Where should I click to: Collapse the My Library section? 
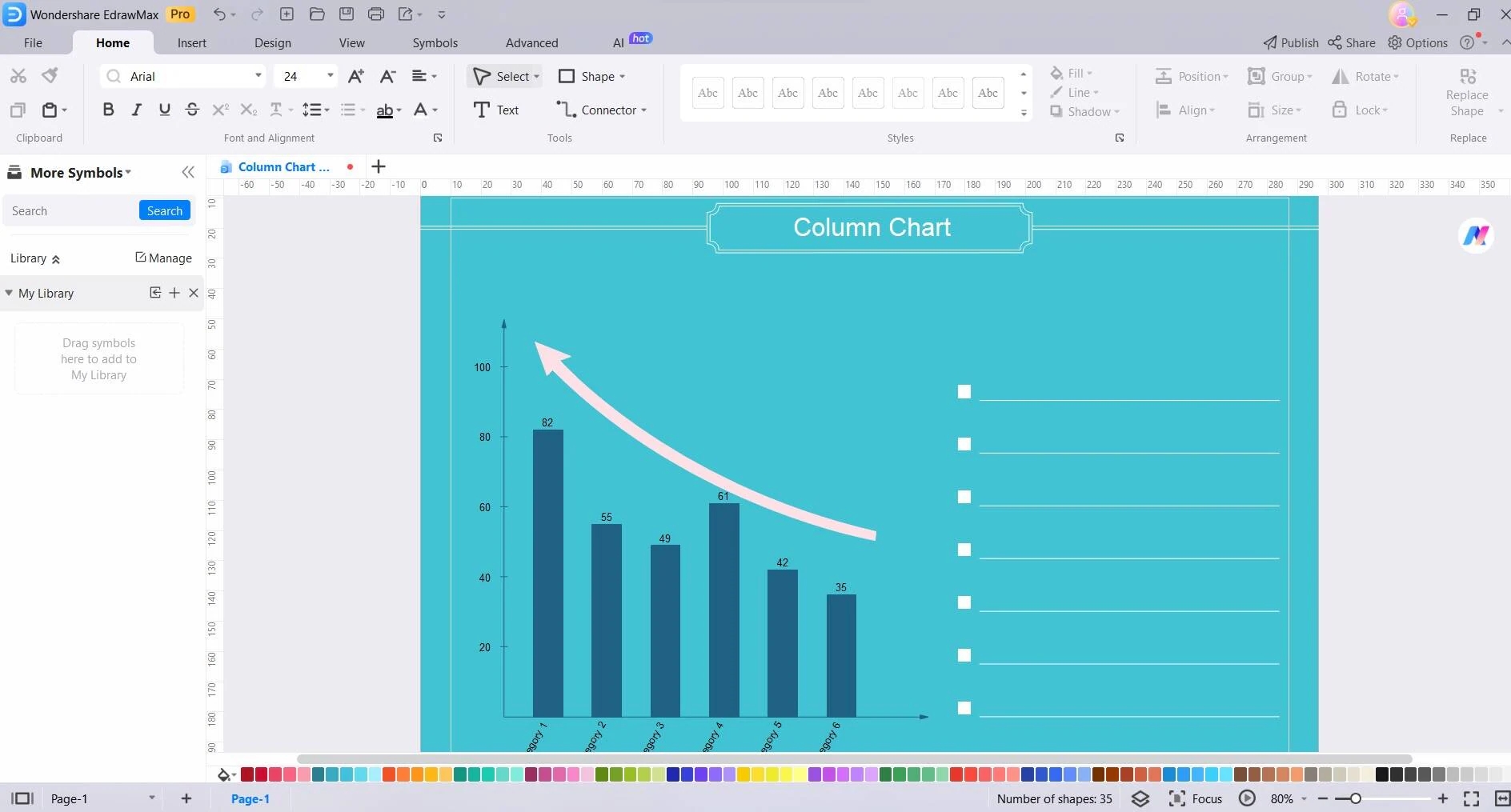click(9, 293)
